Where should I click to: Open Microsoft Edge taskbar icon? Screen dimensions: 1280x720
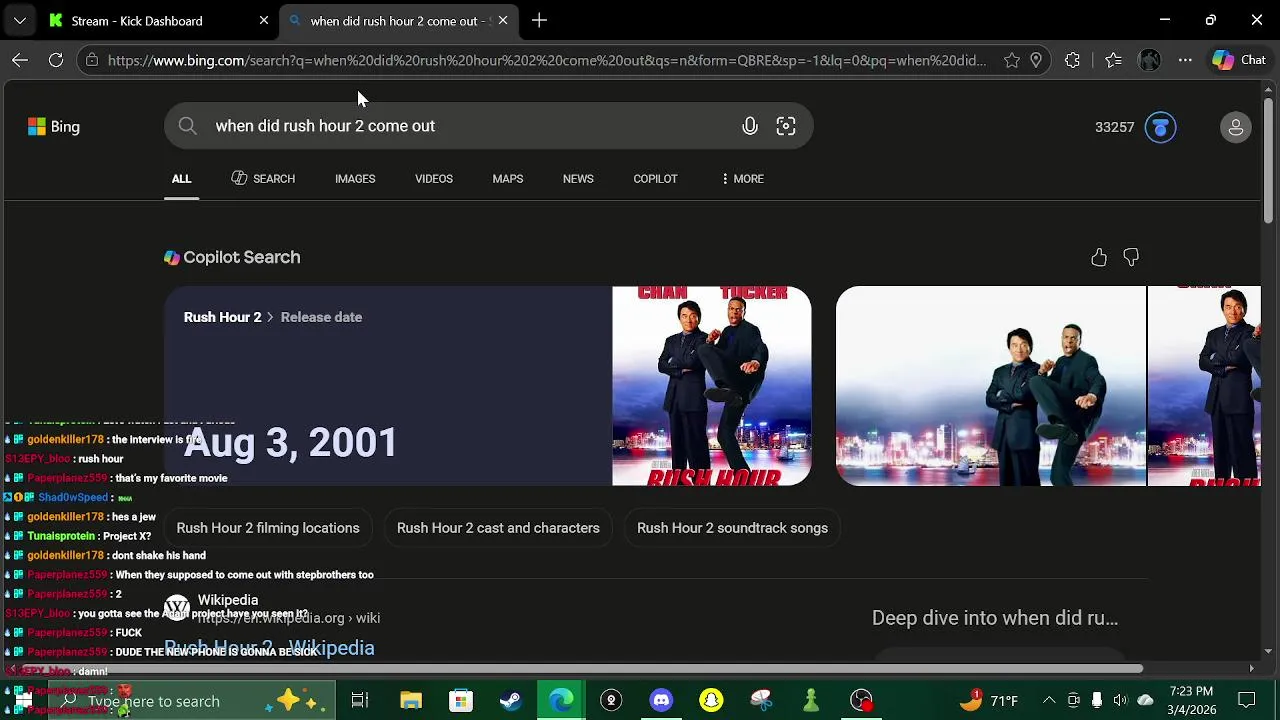(561, 701)
